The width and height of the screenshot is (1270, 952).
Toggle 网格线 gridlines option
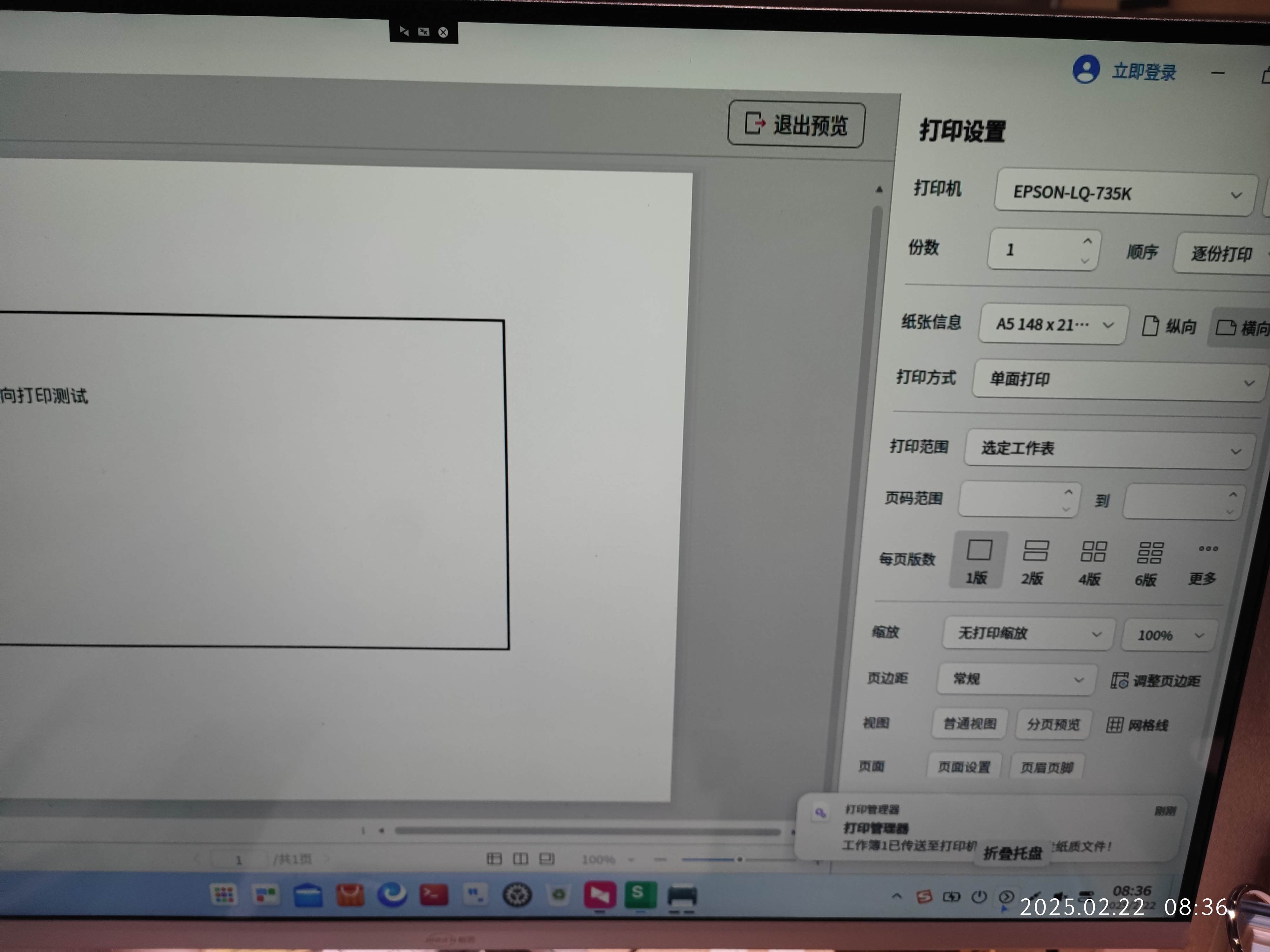click(1137, 725)
